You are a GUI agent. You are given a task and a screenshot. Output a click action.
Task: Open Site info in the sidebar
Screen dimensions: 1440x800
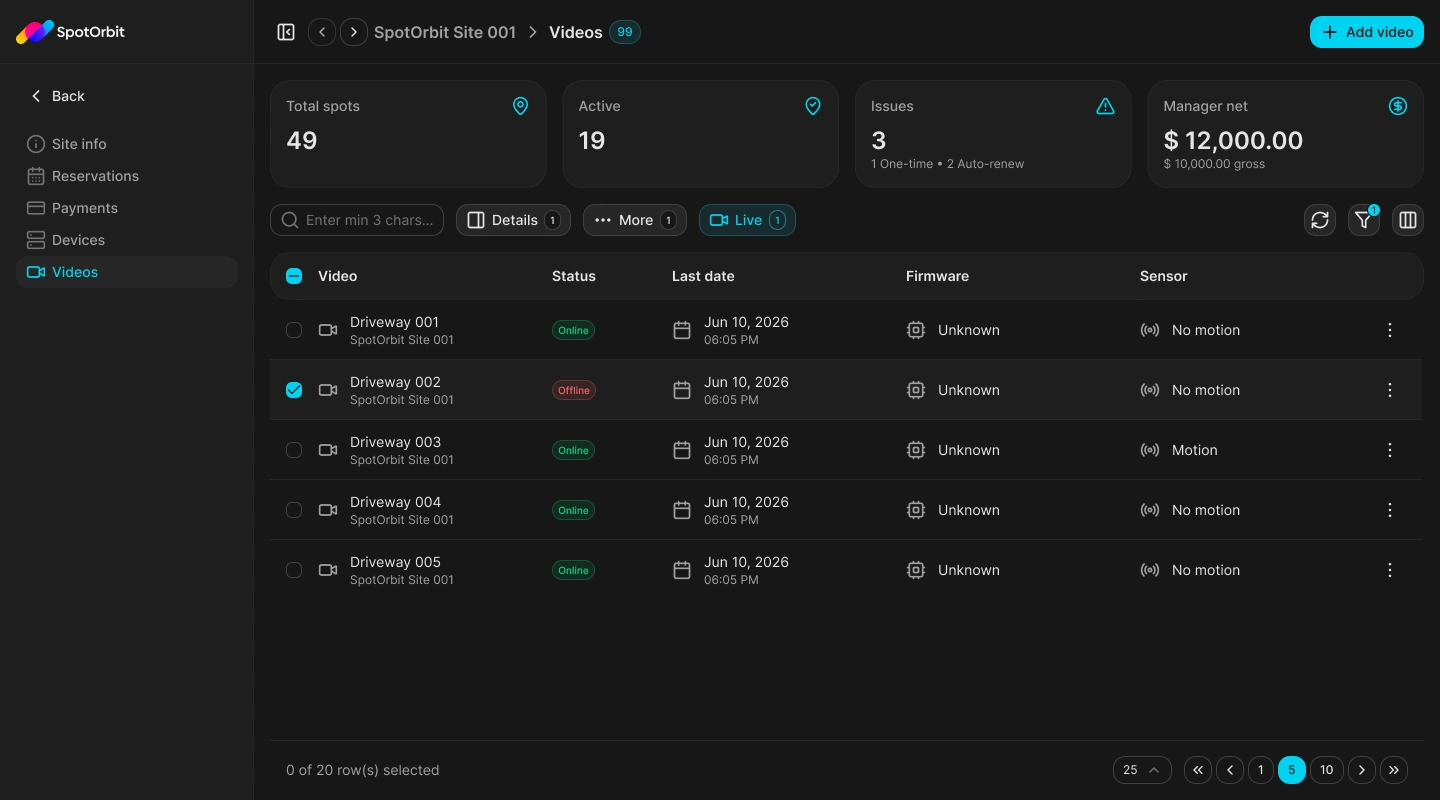click(x=127, y=144)
